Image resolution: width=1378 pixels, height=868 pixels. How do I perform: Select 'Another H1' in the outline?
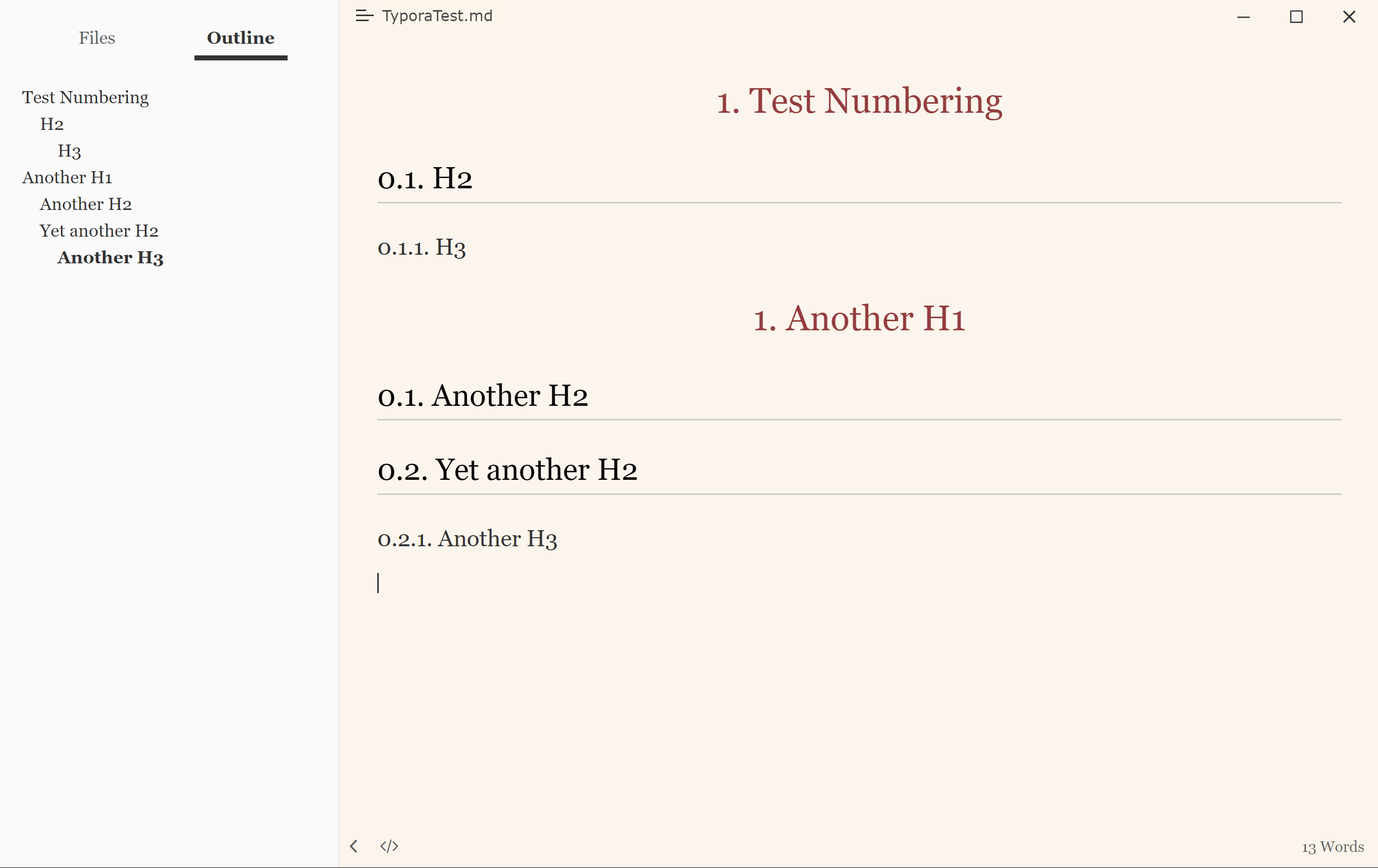click(67, 177)
